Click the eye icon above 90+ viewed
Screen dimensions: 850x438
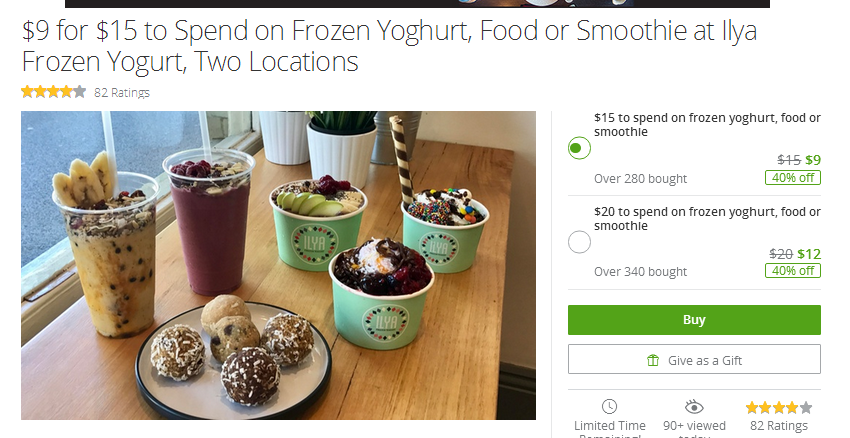click(694, 407)
